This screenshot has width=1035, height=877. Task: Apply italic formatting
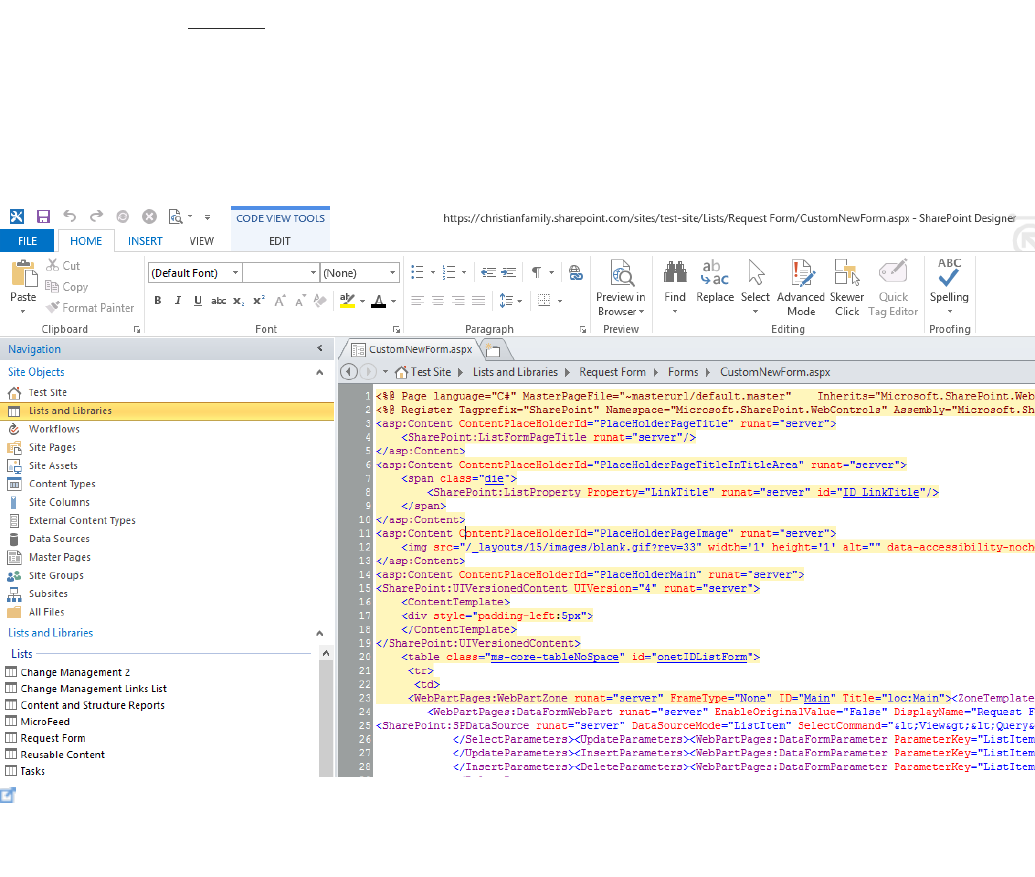tap(178, 301)
